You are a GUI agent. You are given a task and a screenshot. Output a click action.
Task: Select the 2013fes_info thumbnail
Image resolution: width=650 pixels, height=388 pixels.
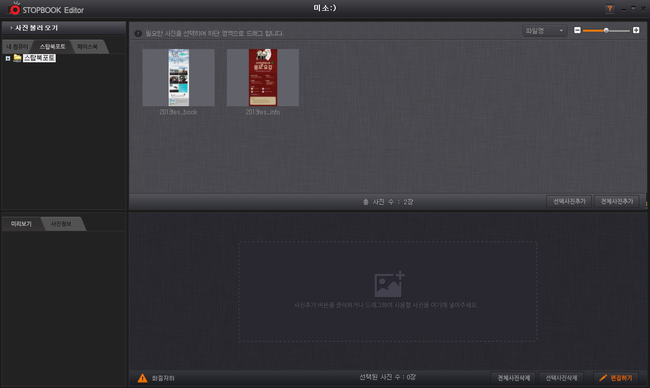[263, 78]
